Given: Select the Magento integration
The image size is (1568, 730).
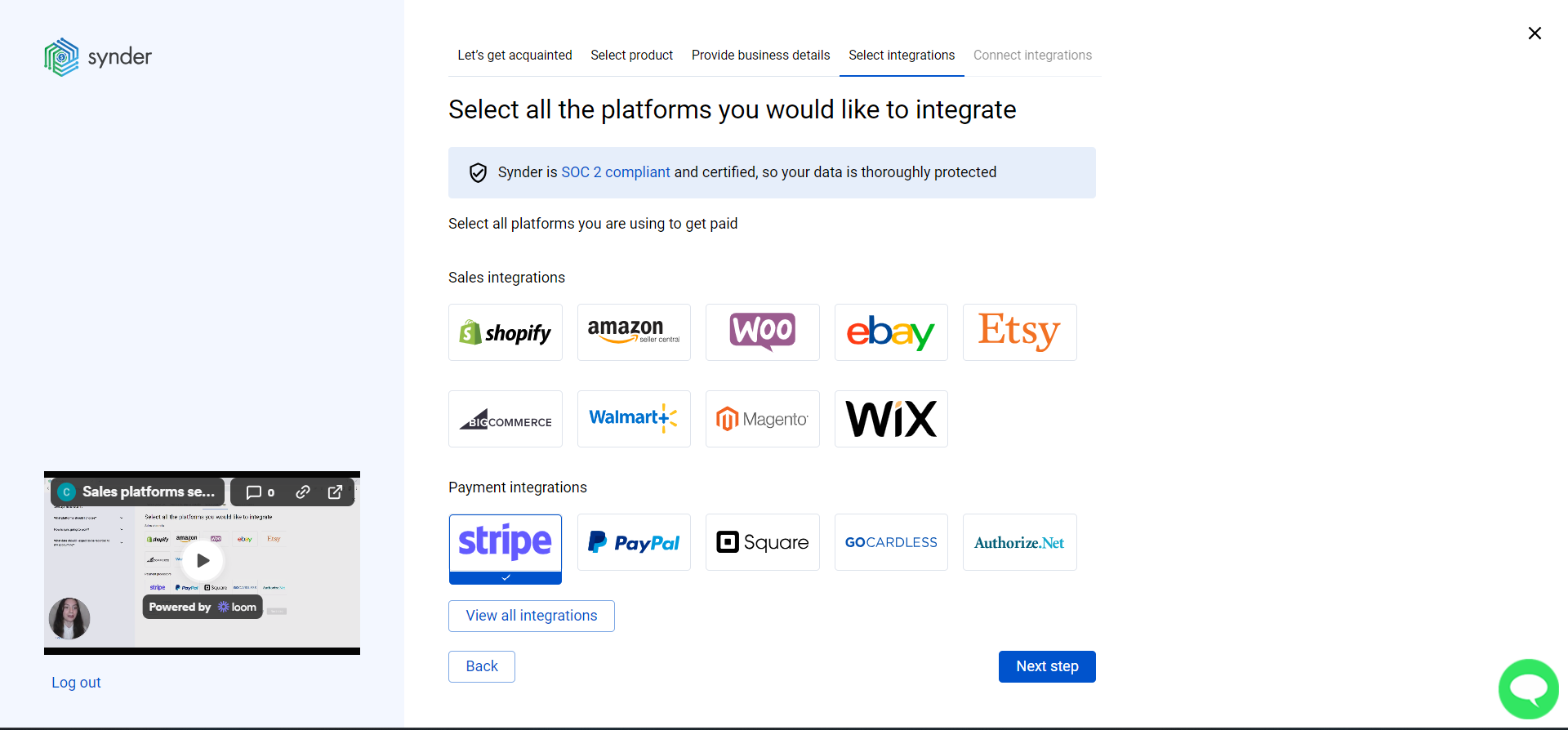Looking at the screenshot, I should [762, 418].
